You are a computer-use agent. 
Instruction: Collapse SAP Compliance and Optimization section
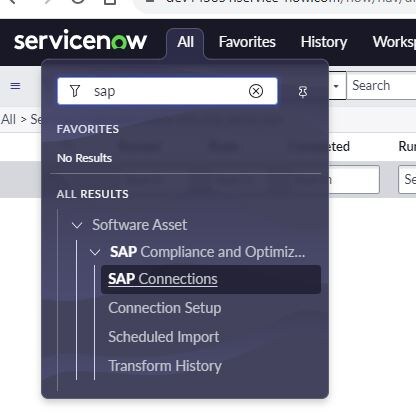point(95,252)
